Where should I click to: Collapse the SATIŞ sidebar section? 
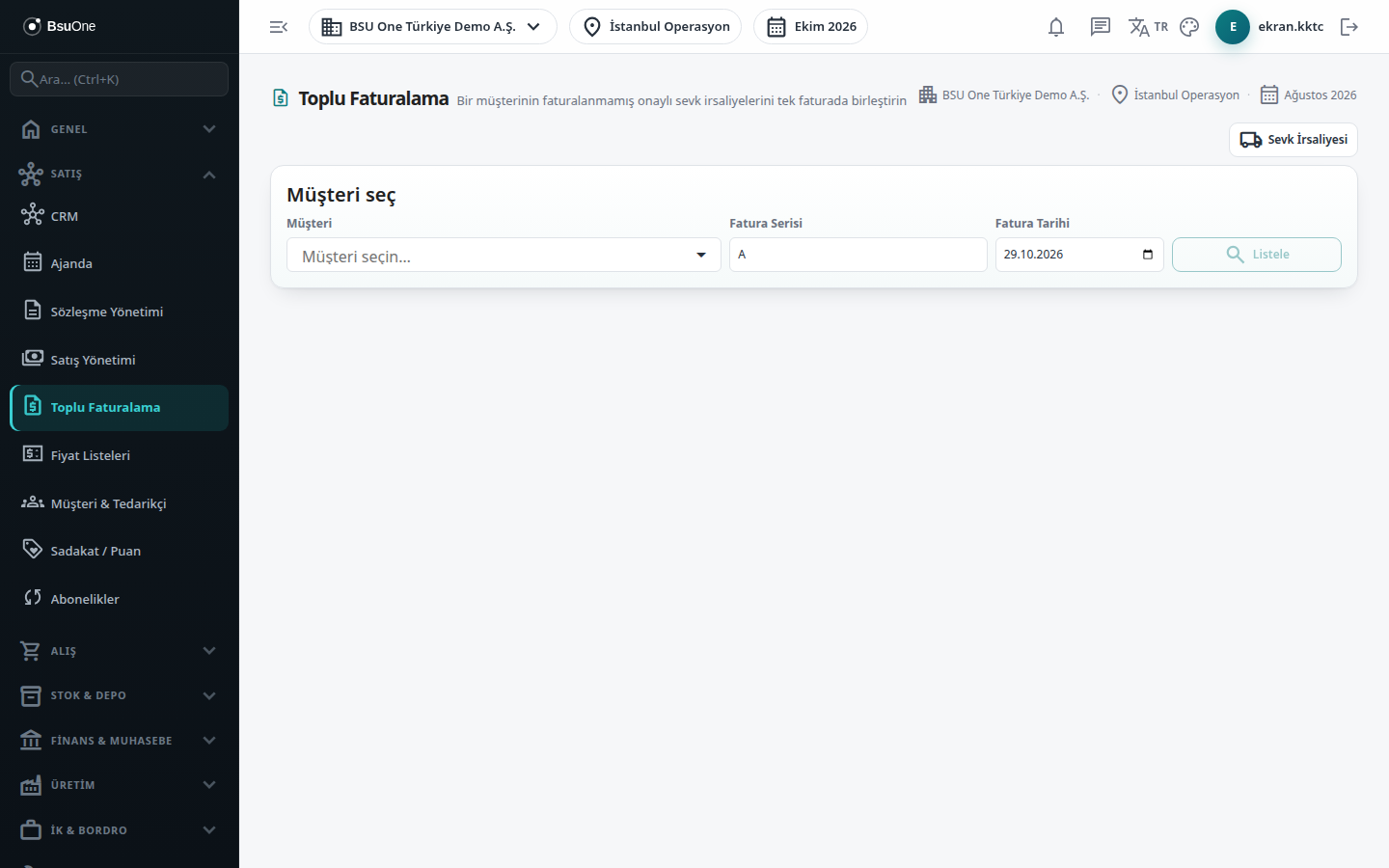(x=120, y=174)
